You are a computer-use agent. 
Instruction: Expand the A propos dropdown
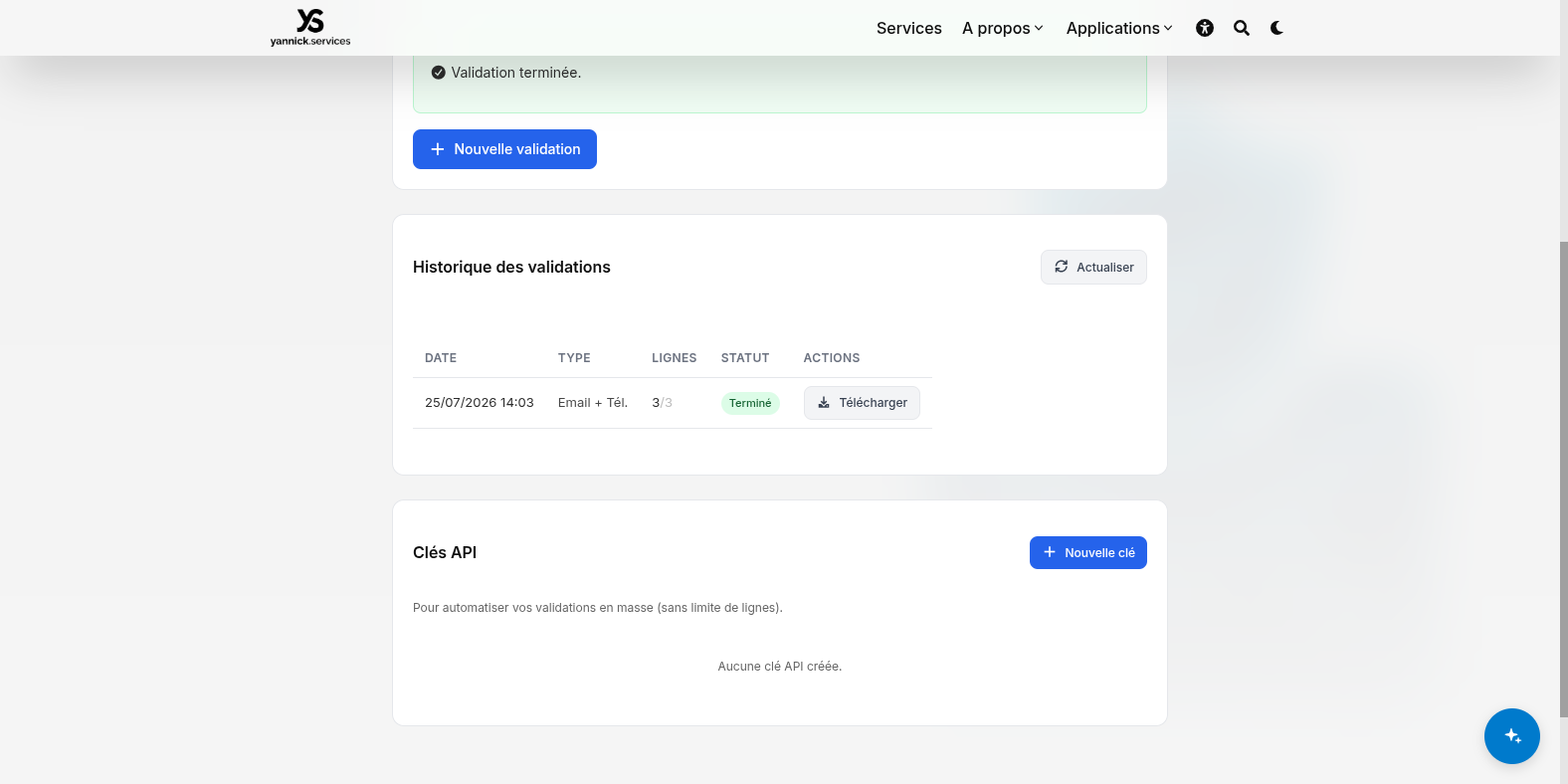pos(1003,28)
